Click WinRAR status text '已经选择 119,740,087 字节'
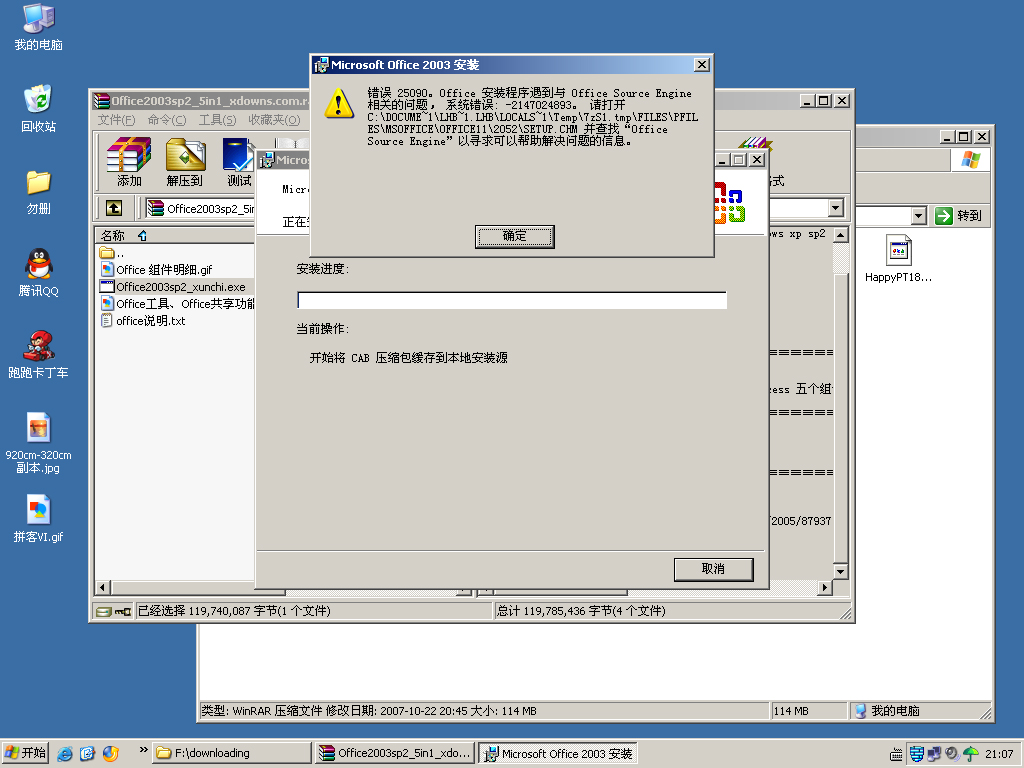Screen dimensions: 1024x768 pyautogui.click(x=234, y=611)
